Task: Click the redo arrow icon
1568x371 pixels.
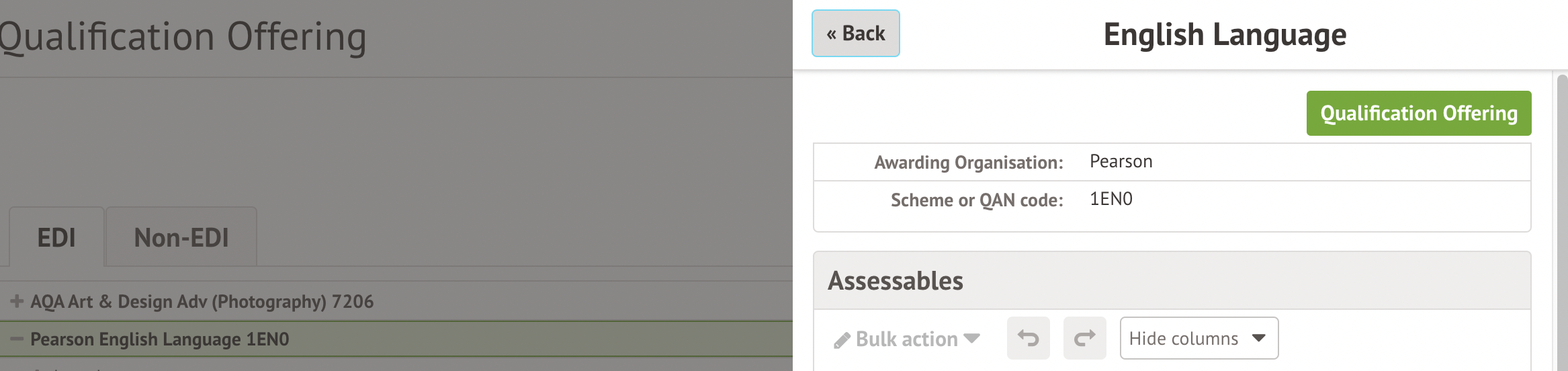Action: click(1084, 338)
